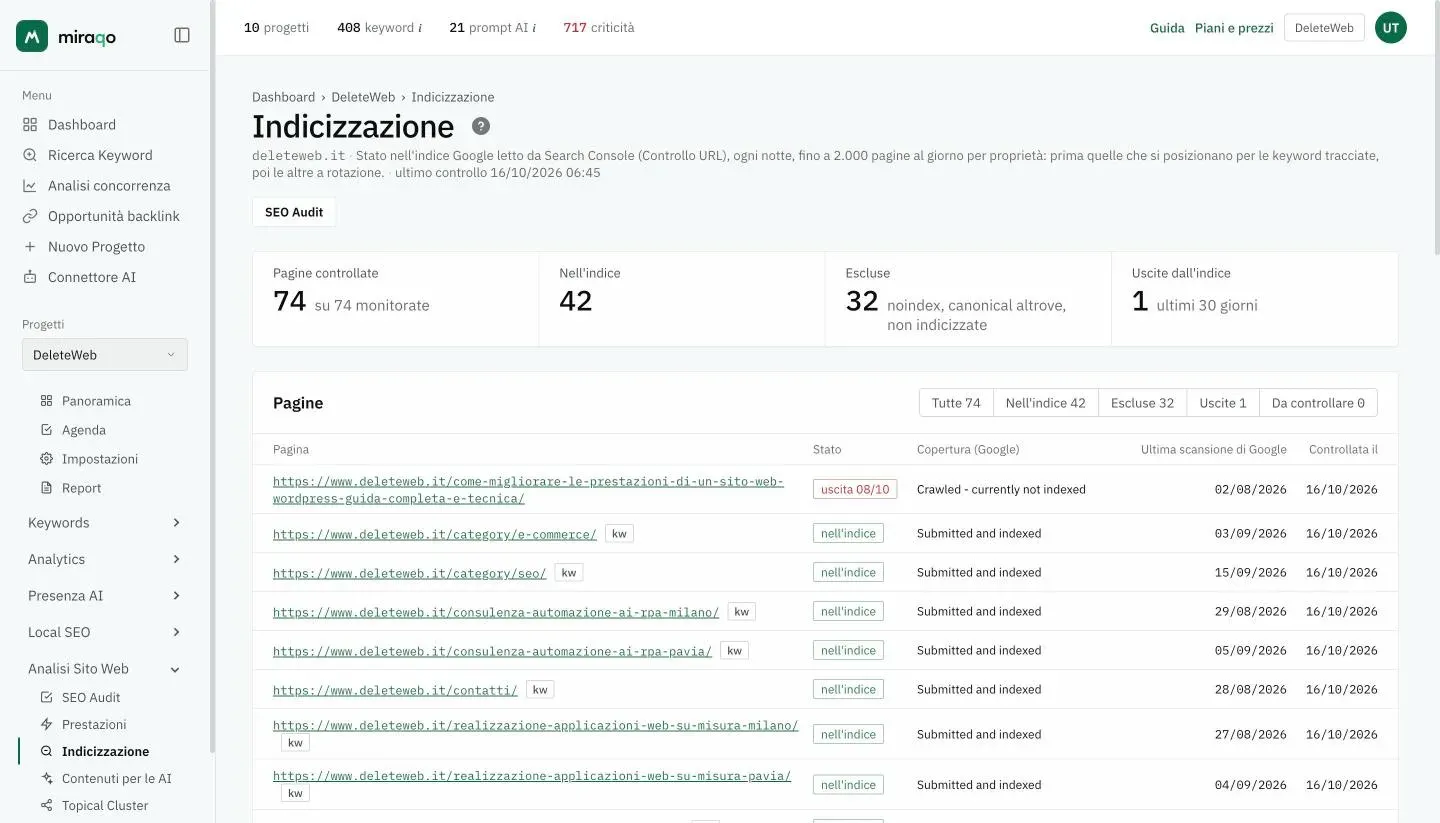Screen dimensions: 1440x823
Task: Click the miraqo logo icon
Action: 32,36
